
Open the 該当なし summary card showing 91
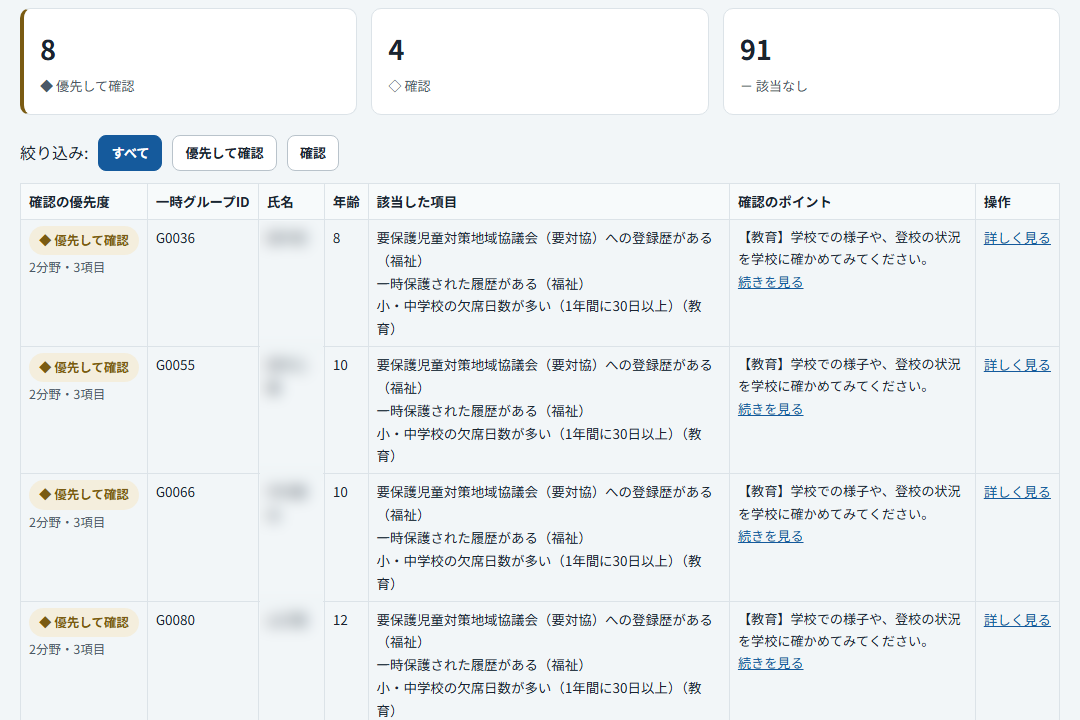(891, 61)
